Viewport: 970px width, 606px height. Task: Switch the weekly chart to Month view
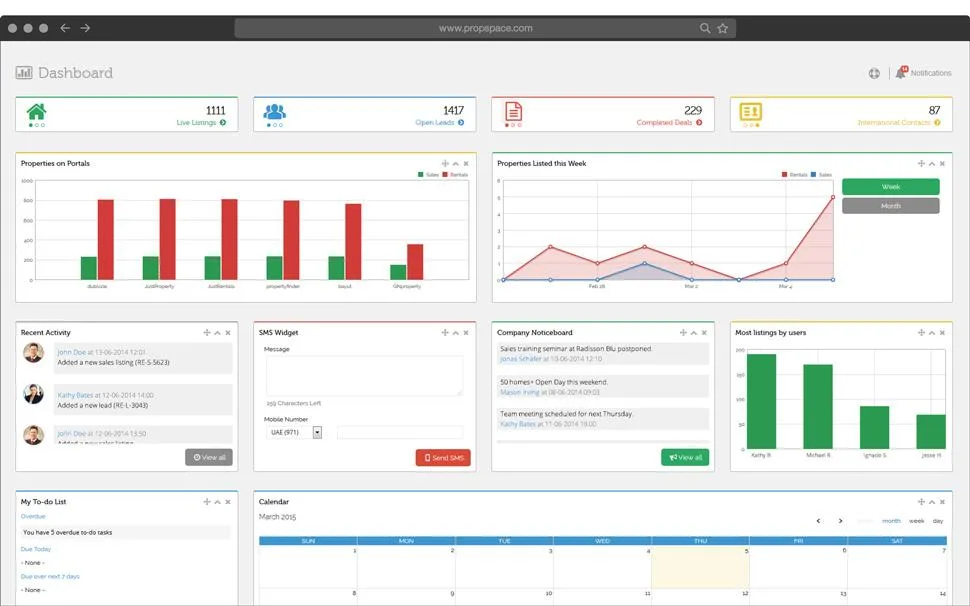click(891, 206)
